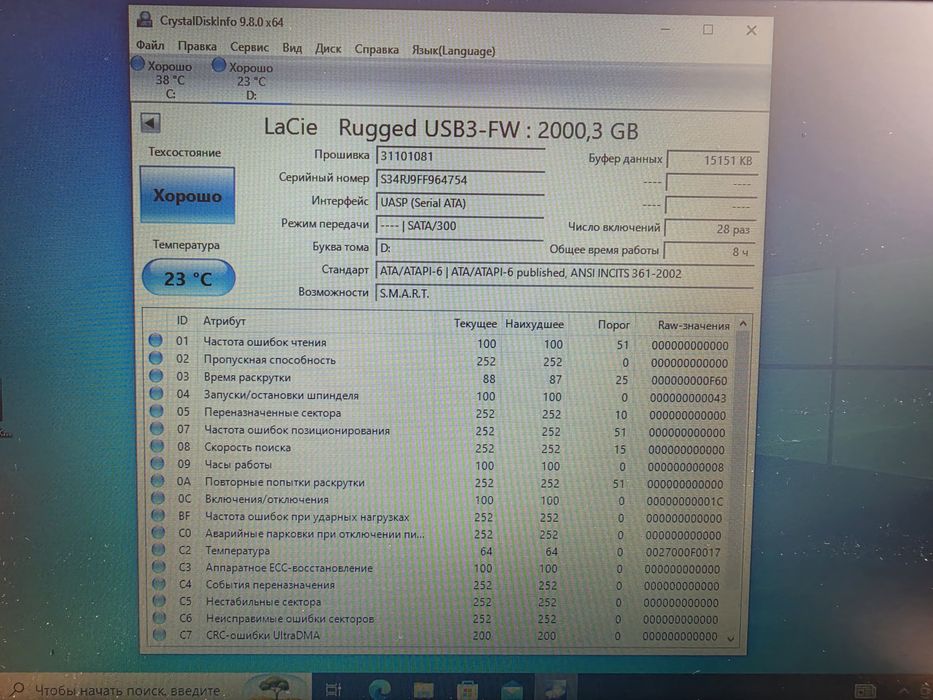Click status icon for Частота ошибок чтения
933x700 pixels.
(156, 340)
